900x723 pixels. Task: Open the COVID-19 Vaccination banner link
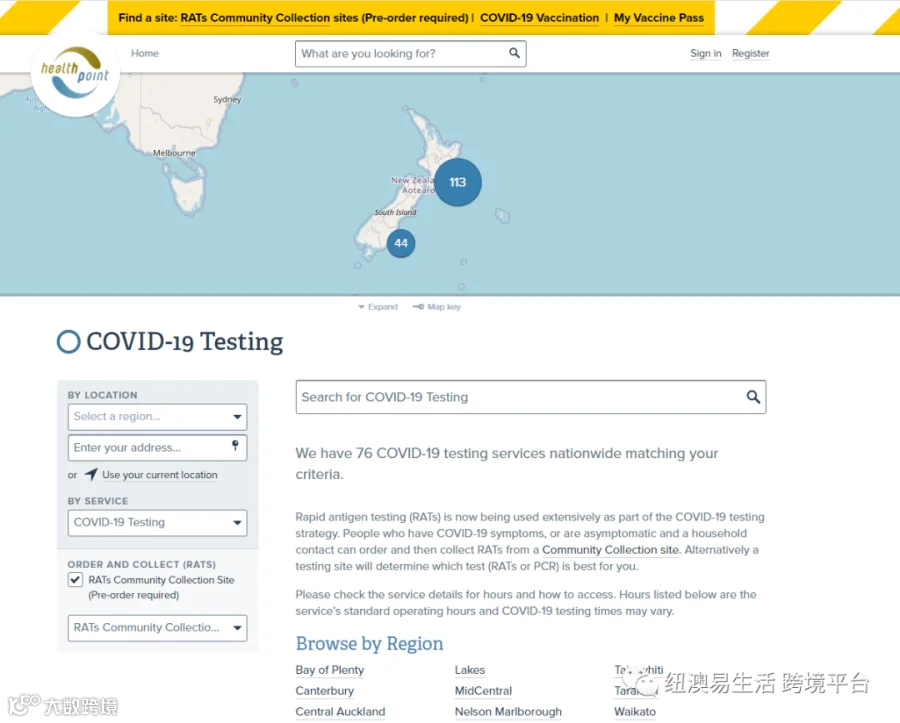(539, 18)
